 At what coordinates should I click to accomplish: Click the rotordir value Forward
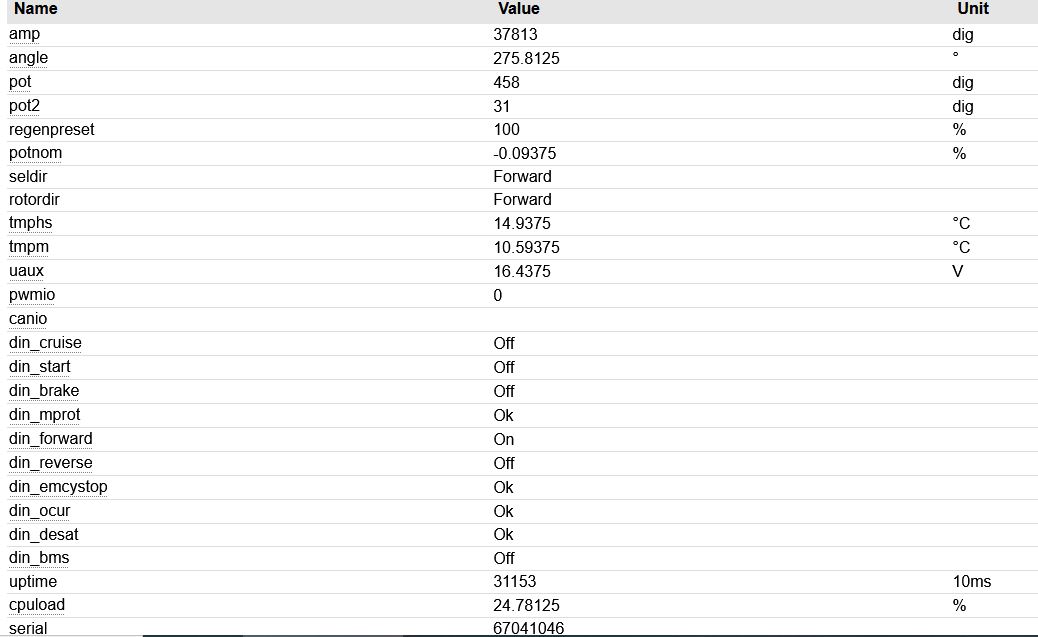pos(522,200)
